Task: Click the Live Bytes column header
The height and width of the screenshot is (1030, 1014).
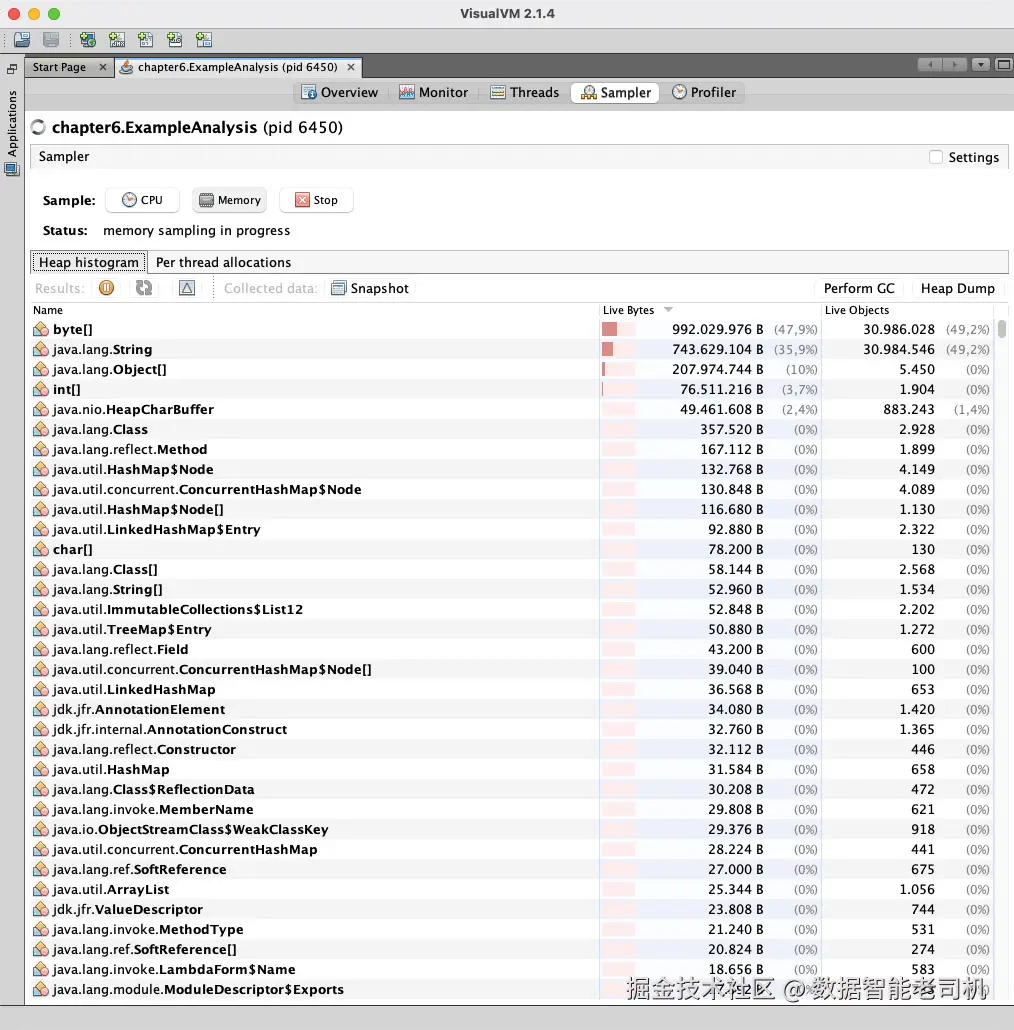Action: (711, 309)
